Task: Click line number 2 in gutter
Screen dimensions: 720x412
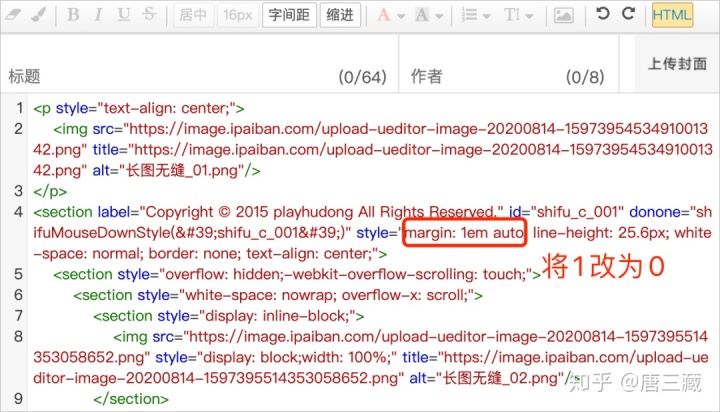Action: pyautogui.click(x=18, y=129)
